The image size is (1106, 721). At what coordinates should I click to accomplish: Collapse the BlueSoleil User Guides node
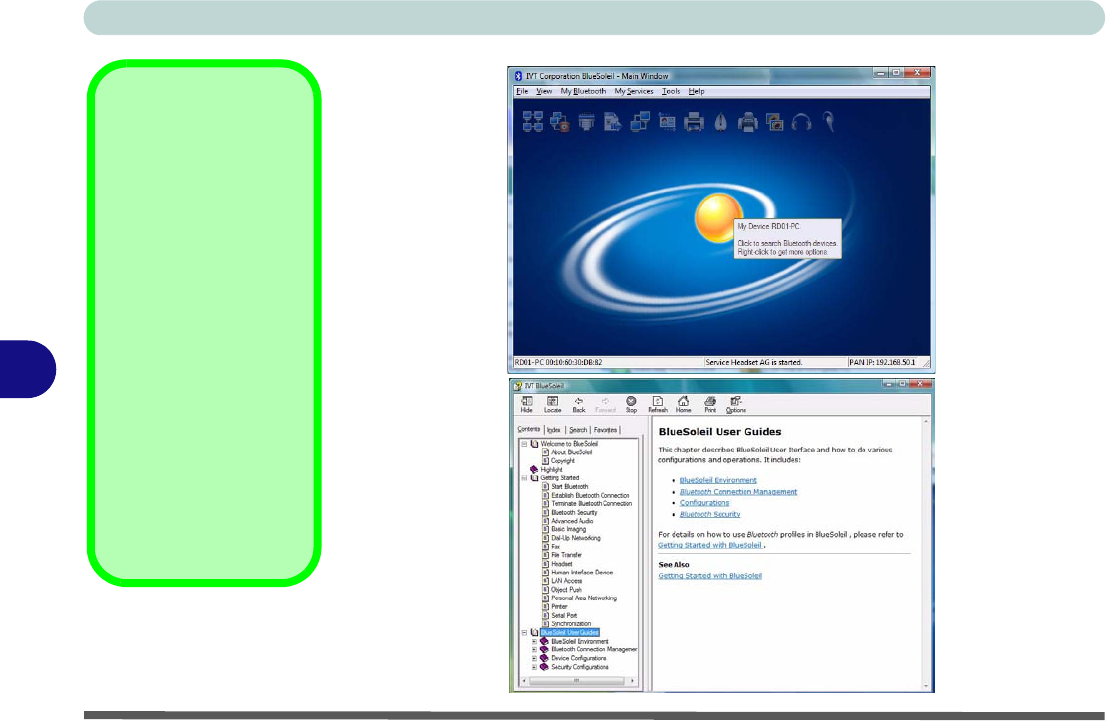coord(524,632)
